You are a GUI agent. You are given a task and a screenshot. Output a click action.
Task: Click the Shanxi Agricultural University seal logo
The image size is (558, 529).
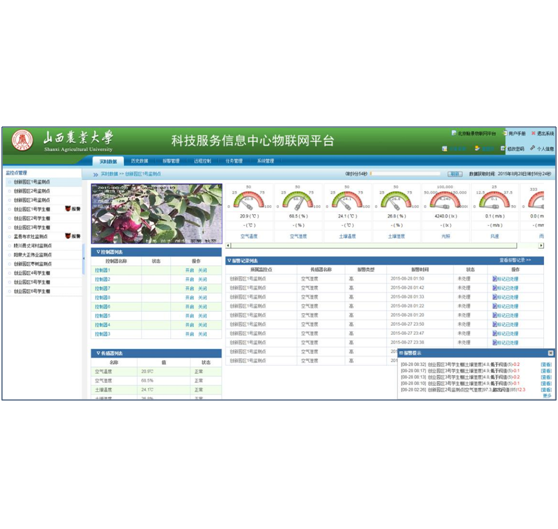(22, 141)
